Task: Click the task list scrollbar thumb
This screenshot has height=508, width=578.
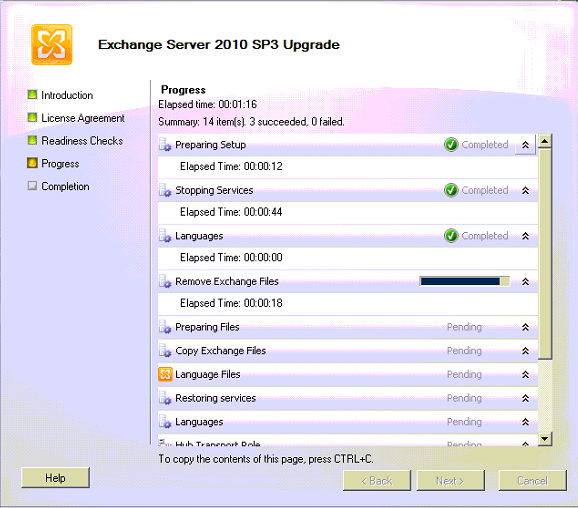Action: coord(545,254)
